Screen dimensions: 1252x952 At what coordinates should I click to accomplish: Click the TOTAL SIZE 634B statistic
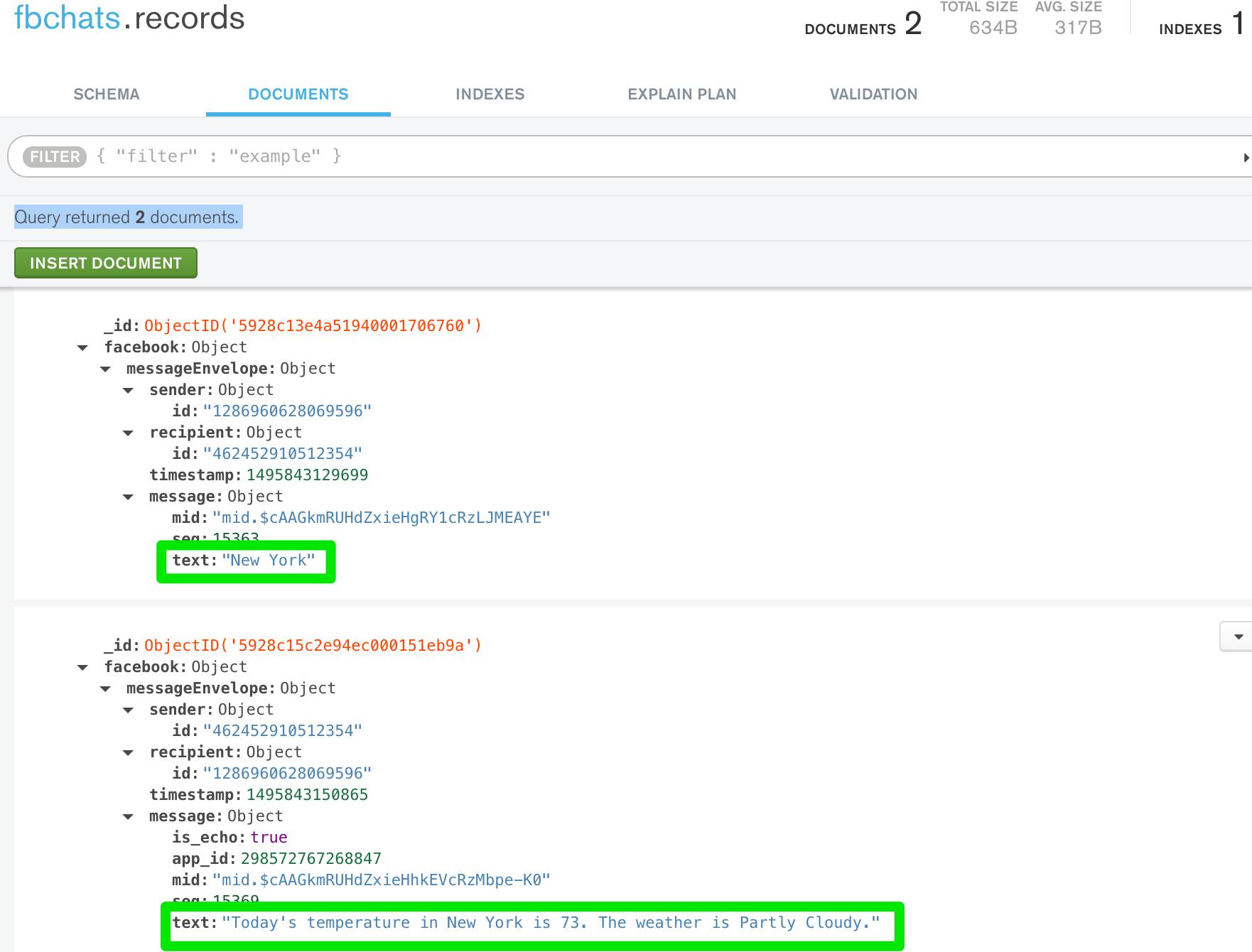point(980,18)
